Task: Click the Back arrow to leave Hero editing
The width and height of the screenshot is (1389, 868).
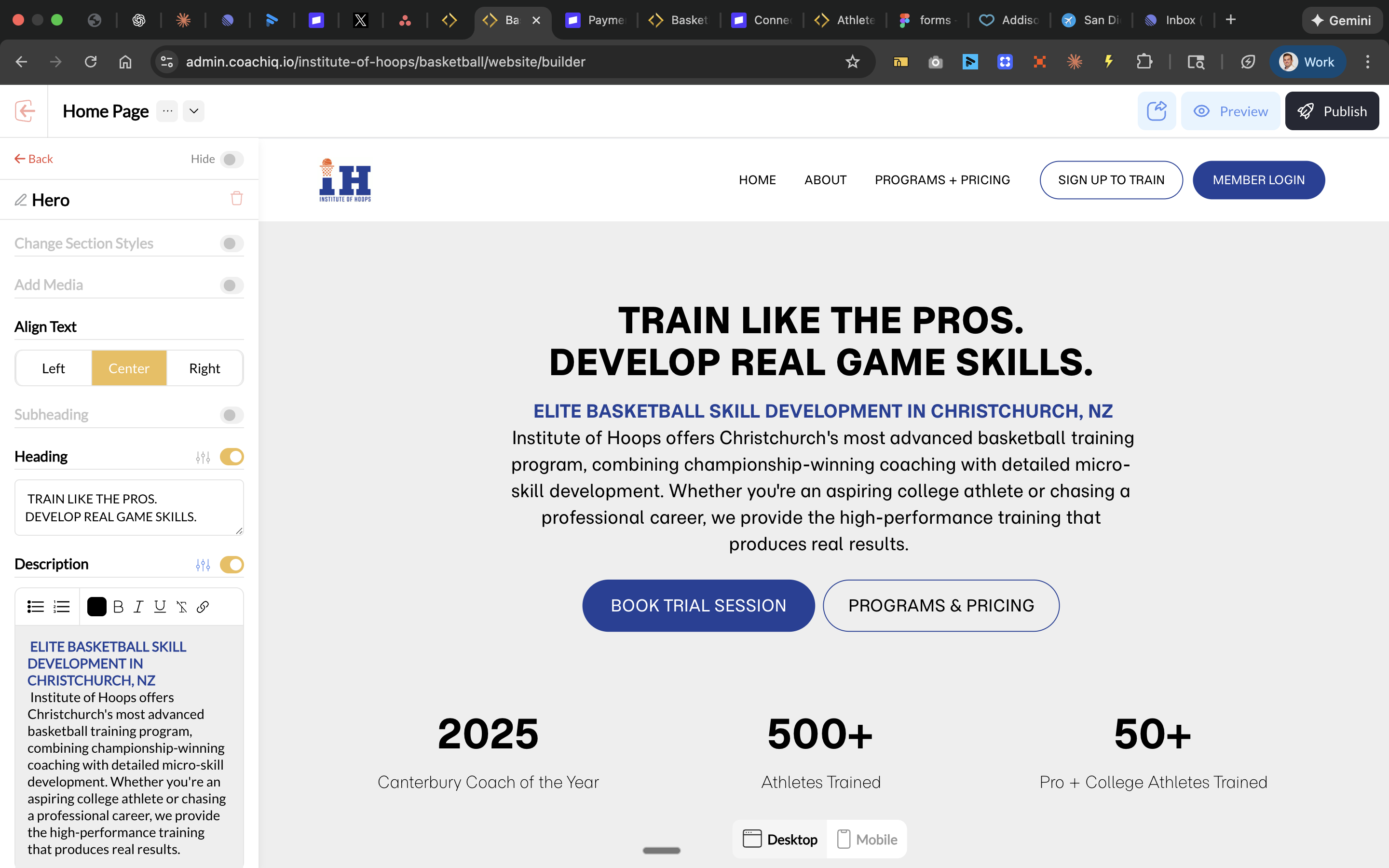Action: [33, 159]
